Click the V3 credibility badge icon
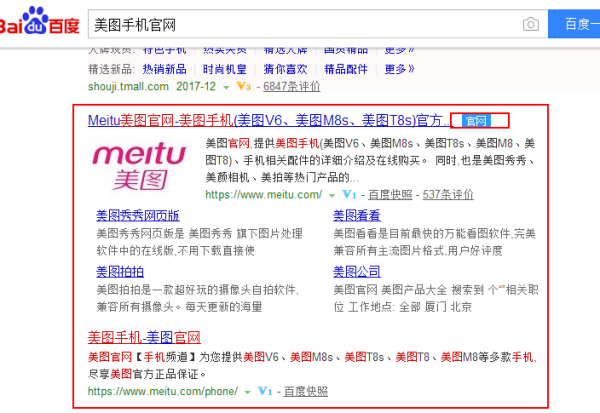Screen dimensions: 600x413 (x=243, y=87)
